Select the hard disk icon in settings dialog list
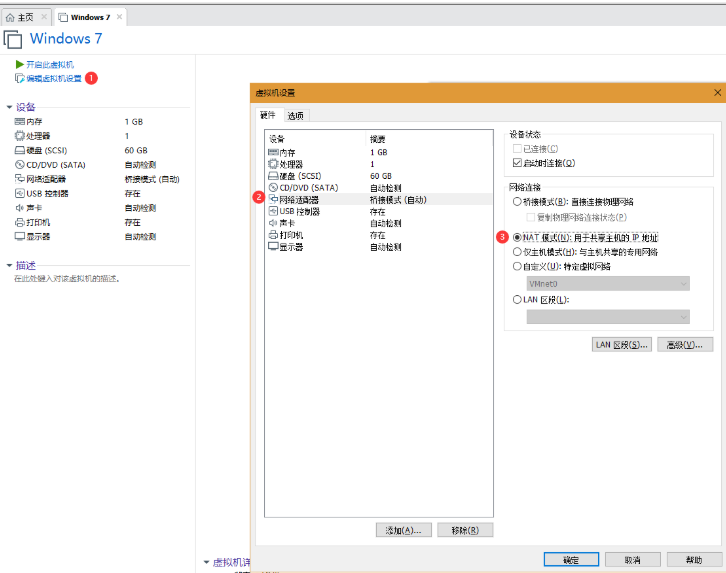This screenshot has height=573, width=726. [x=273, y=176]
